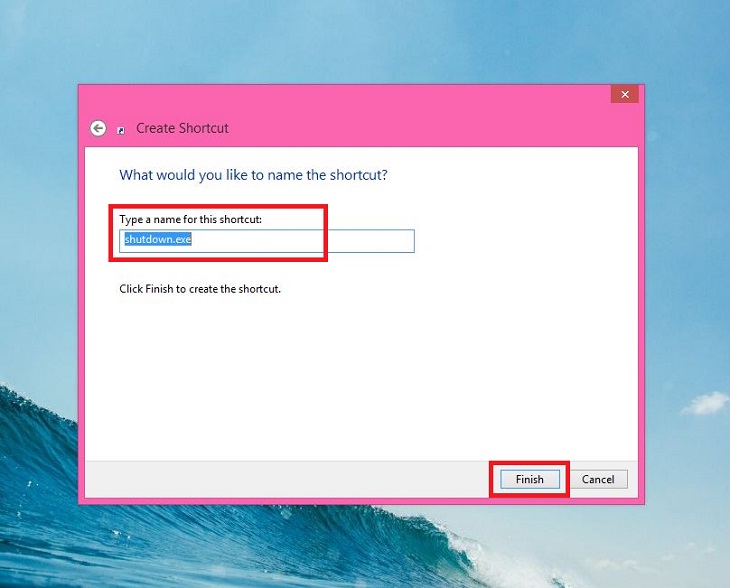Click the highlighted shutdown.exe text

[x=158, y=239]
